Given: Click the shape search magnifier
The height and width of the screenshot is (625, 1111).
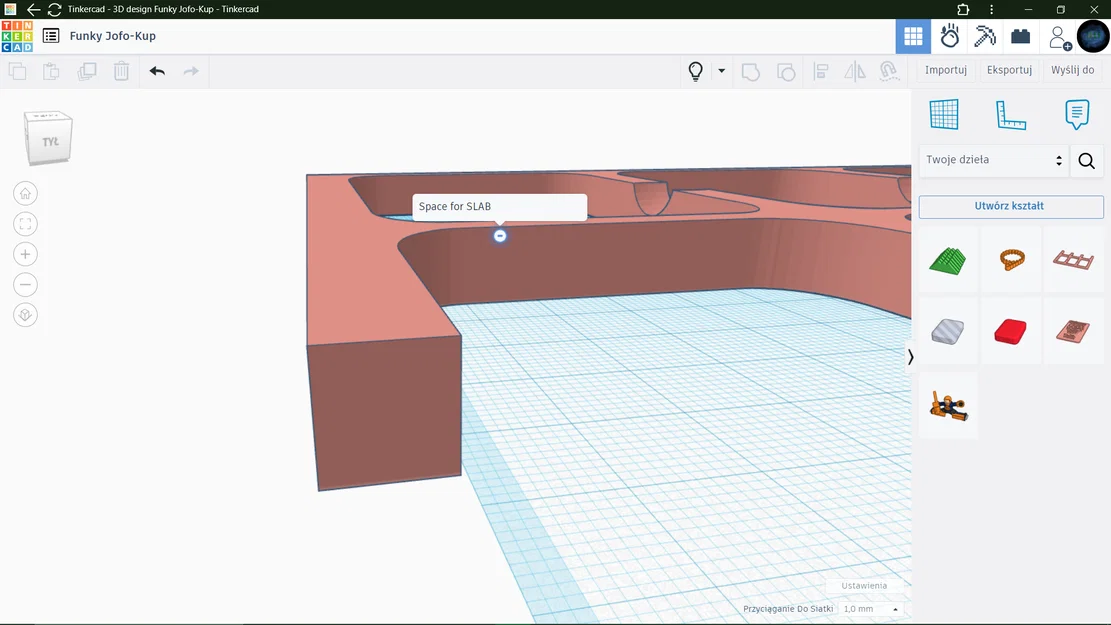Looking at the screenshot, I should pos(1086,161).
